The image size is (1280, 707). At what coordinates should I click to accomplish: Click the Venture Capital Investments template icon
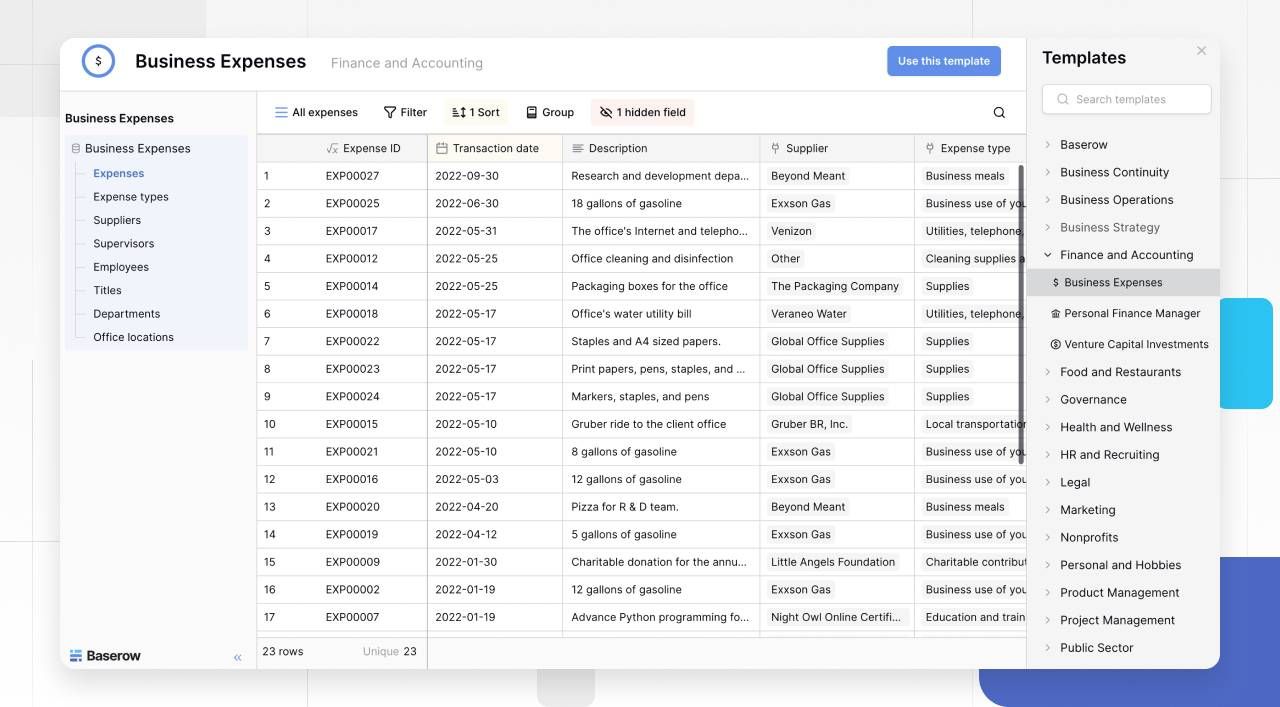1055,345
